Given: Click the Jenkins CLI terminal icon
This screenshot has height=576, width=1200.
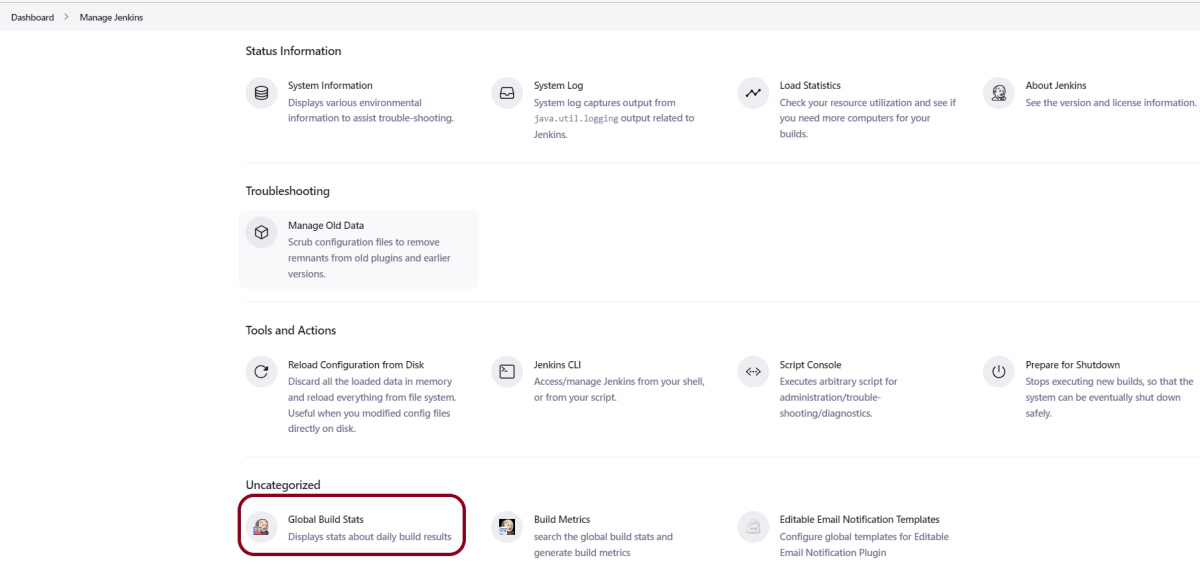Looking at the screenshot, I should point(507,372).
